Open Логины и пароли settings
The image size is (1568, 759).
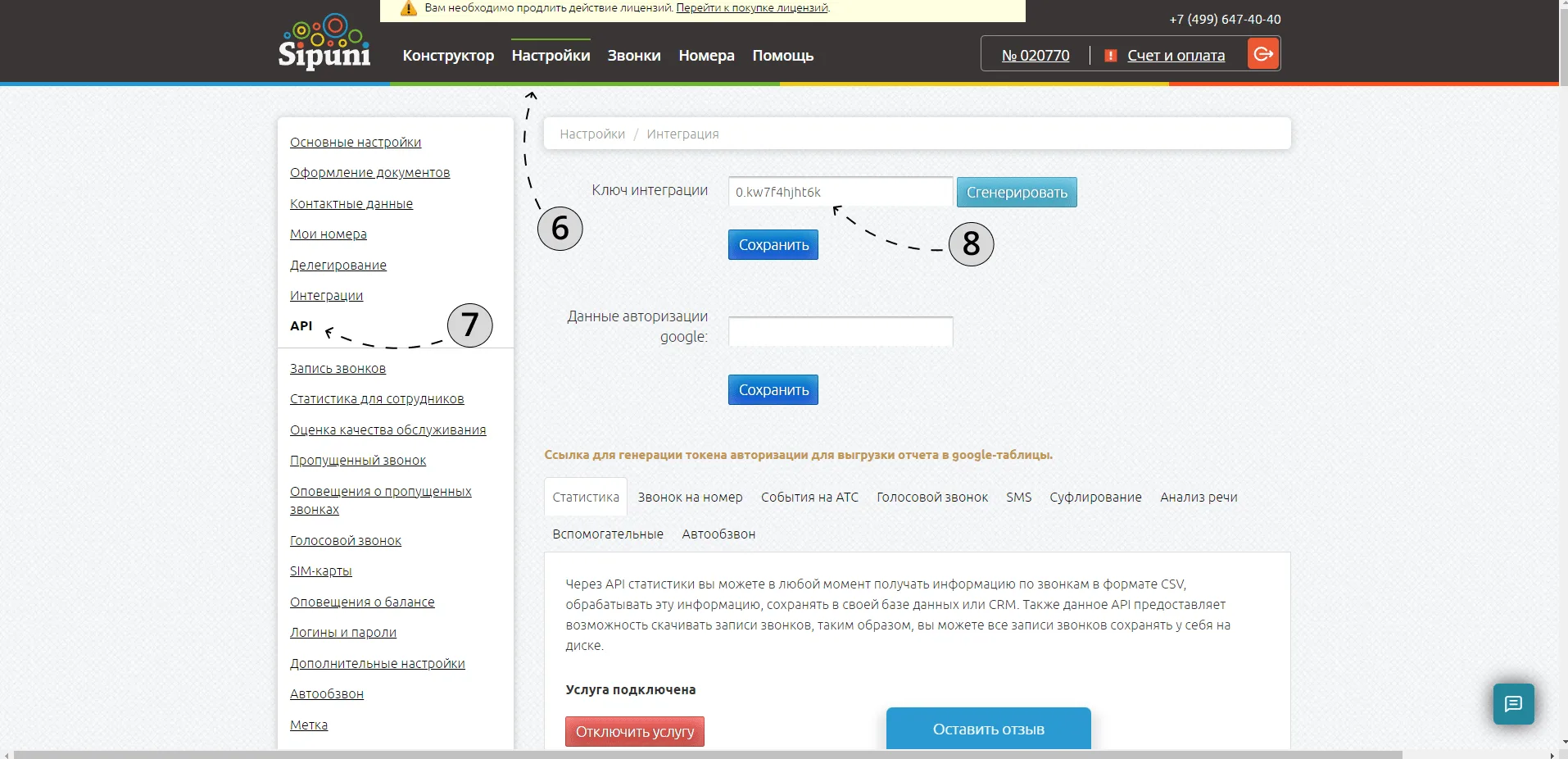coord(343,633)
